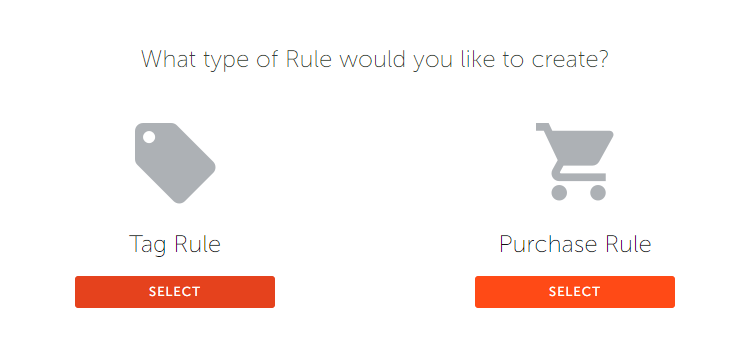Click the heading asking what Rule type to create
The image size is (731, 363).
375,60
